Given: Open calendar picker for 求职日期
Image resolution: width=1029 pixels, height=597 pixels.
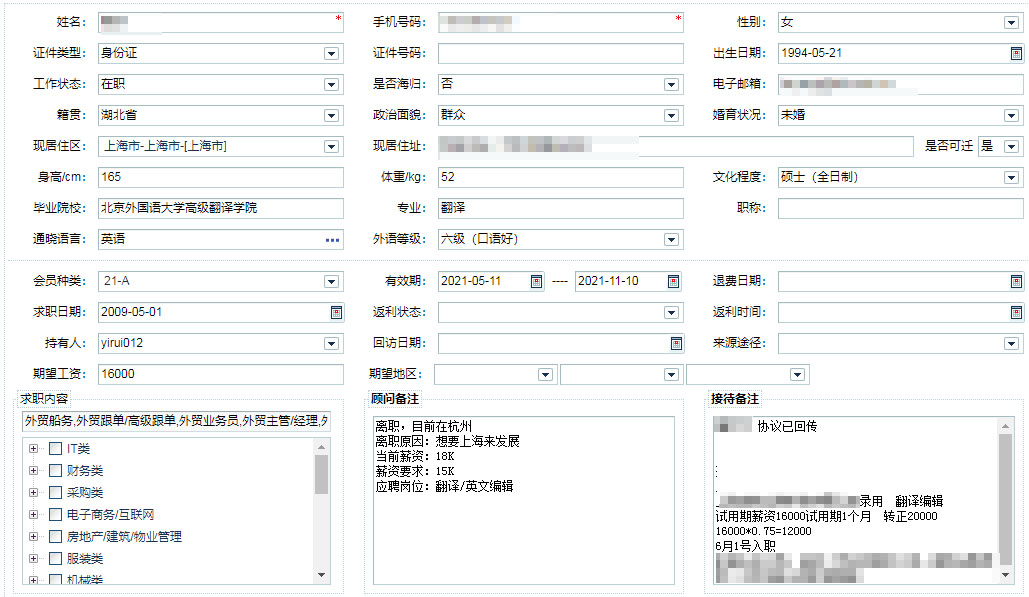Looking at the screenshot, I should 336,312.
